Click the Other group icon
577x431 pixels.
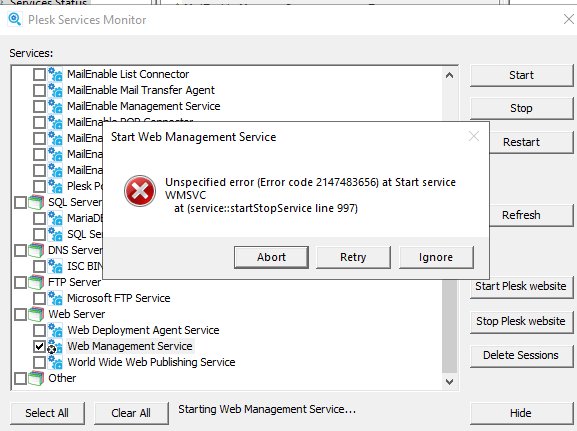pyautogui.click(x=36, y=378)
